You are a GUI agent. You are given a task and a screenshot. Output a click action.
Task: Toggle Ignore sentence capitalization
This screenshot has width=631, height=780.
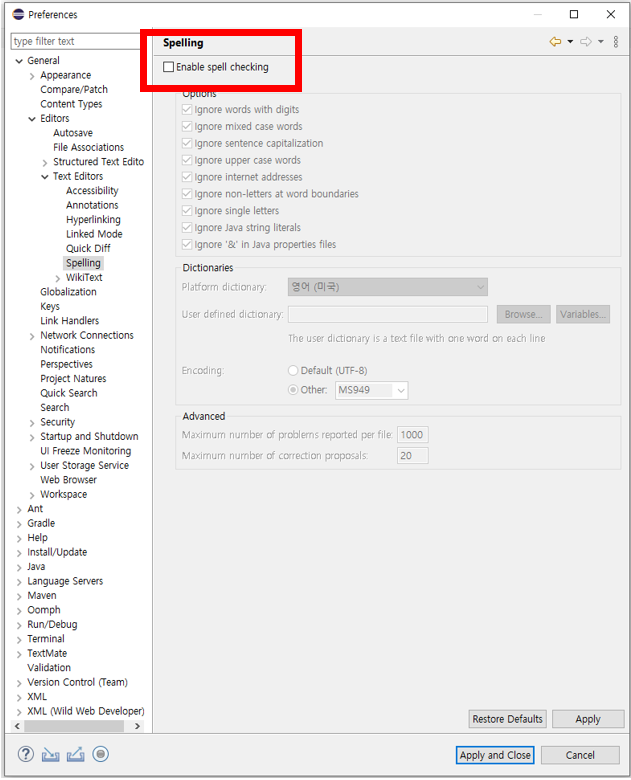(x=187, y=143)
